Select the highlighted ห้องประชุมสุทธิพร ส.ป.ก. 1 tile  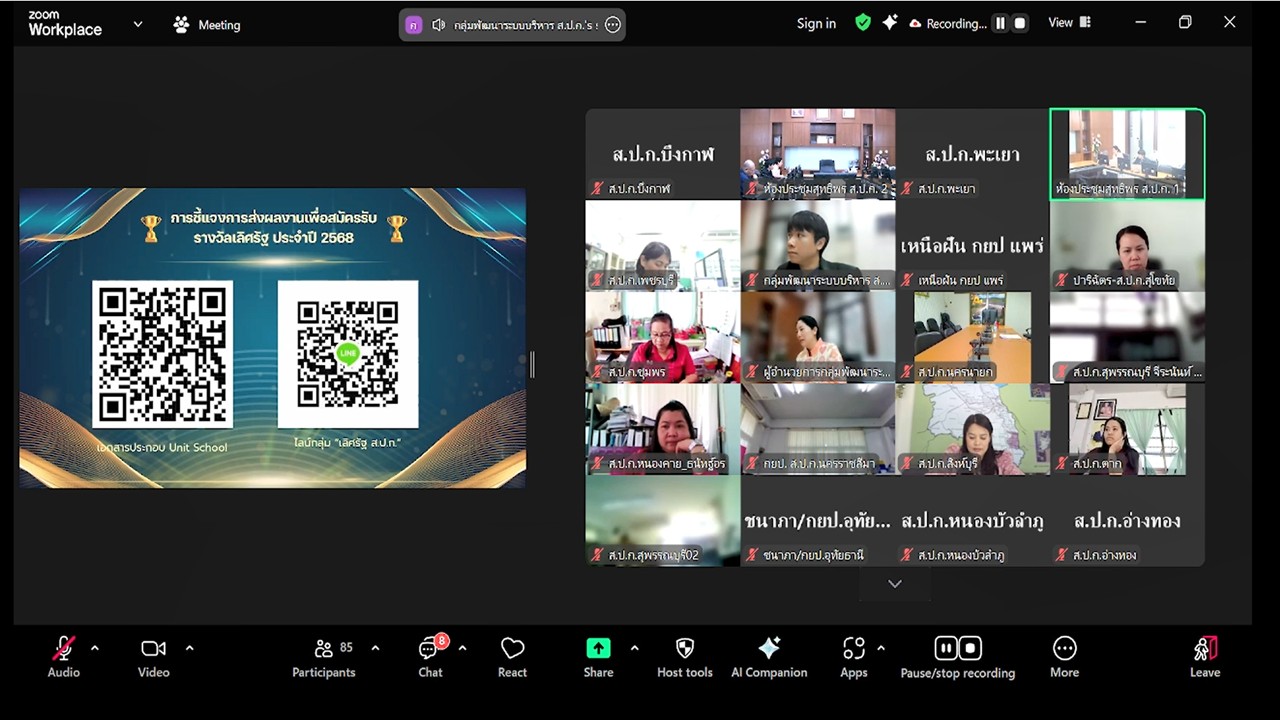click(1127, 154)
